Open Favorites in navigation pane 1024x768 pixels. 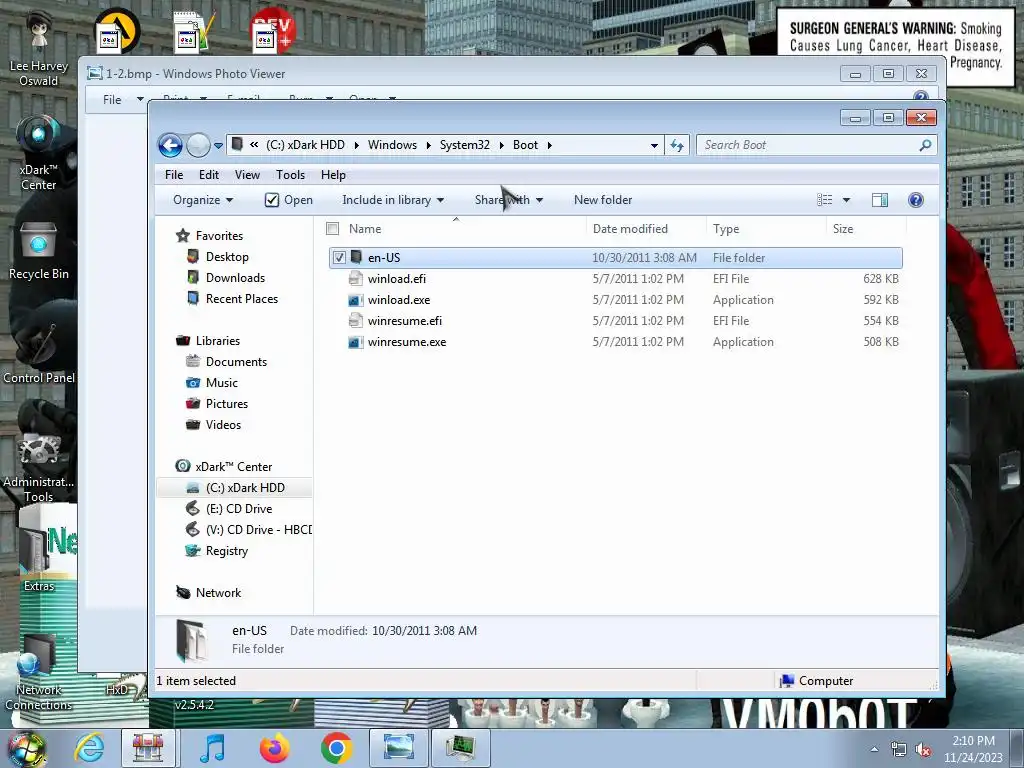[x=219, y=236]
